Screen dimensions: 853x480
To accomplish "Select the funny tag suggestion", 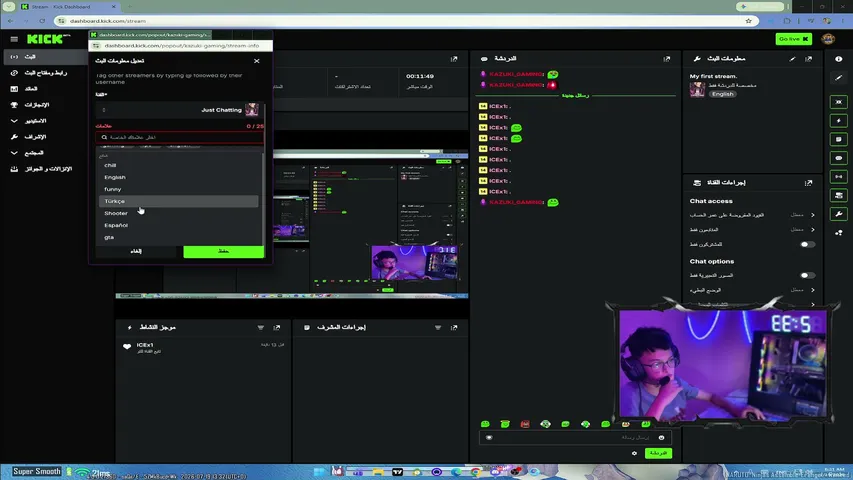I will (178, 189).
